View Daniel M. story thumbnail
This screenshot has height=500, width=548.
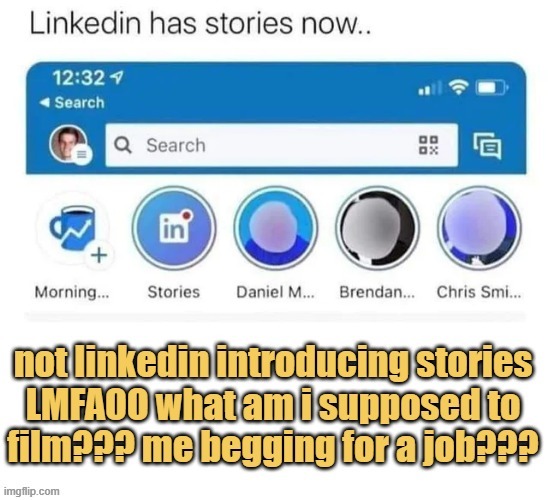pos(276,228)
